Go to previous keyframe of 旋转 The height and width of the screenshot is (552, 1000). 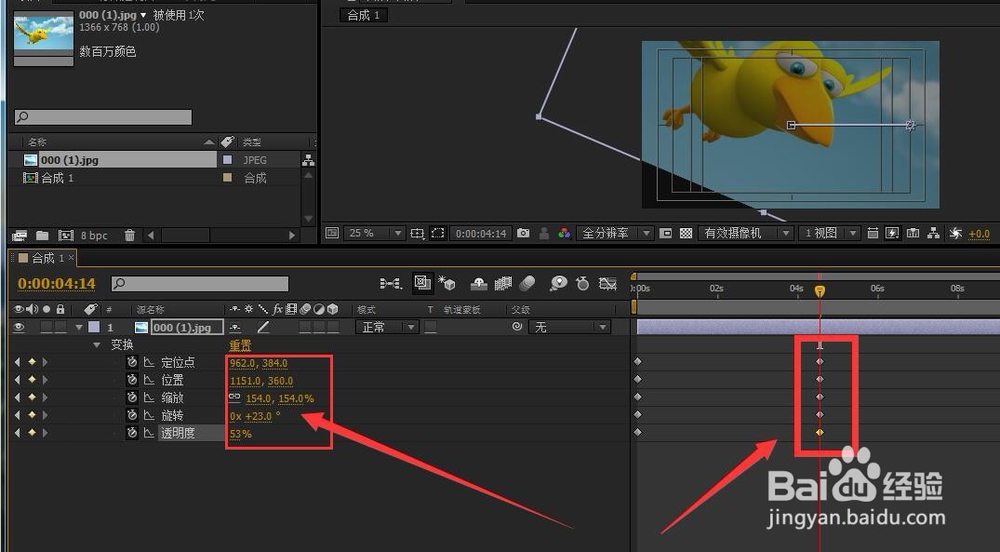pos(17,415)
